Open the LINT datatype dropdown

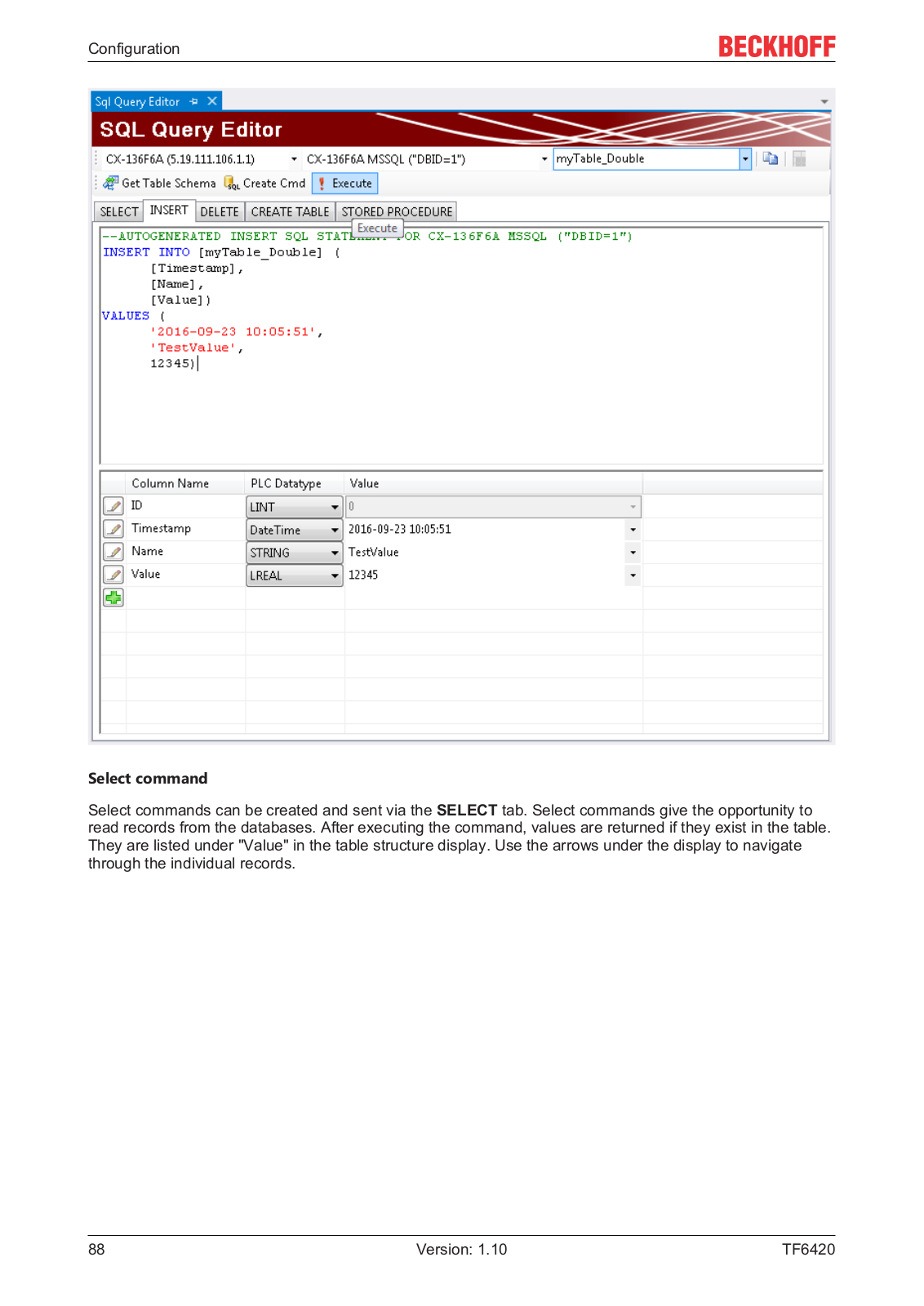click(x=335, y=507)
